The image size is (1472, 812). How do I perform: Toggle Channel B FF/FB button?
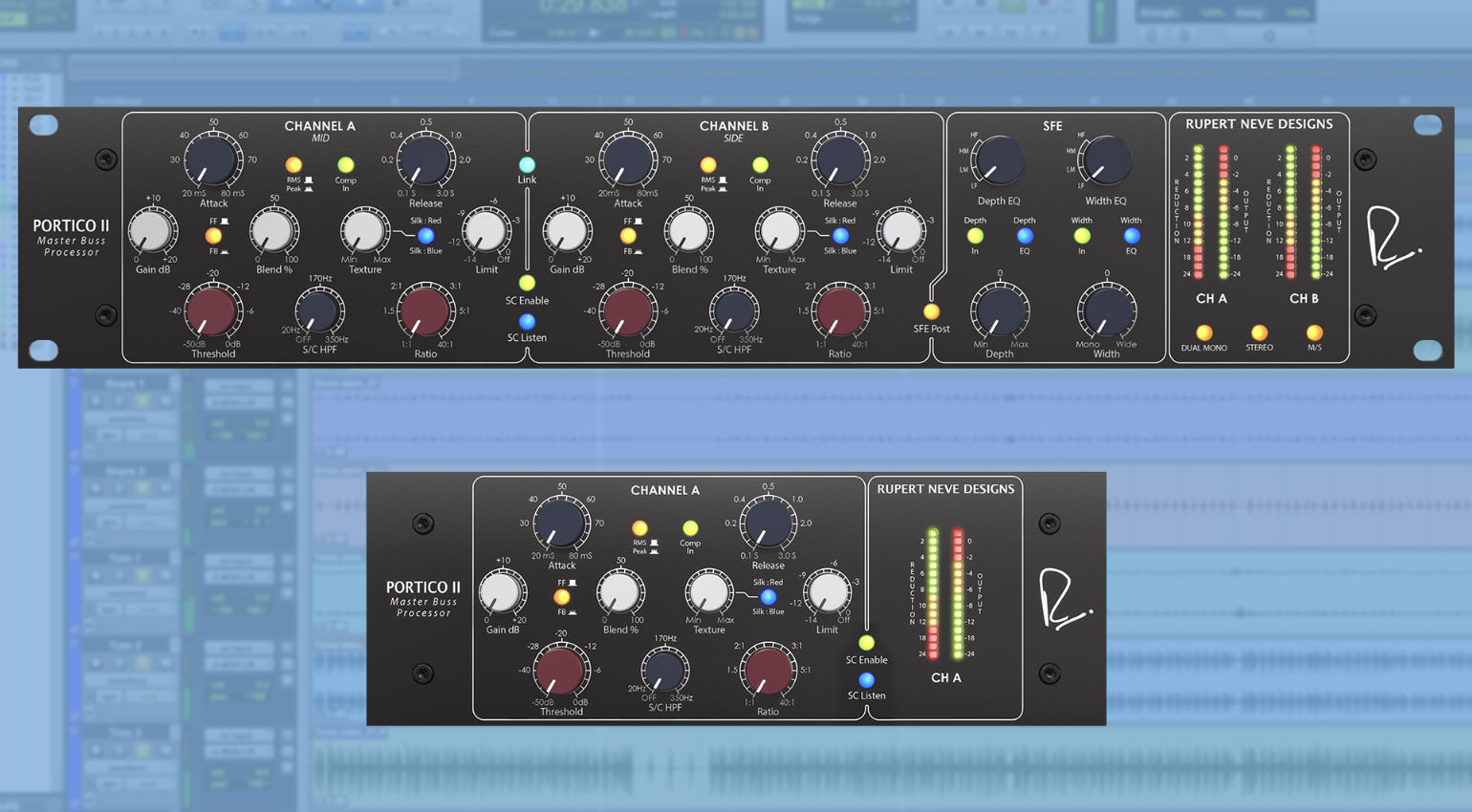[628, 235]
